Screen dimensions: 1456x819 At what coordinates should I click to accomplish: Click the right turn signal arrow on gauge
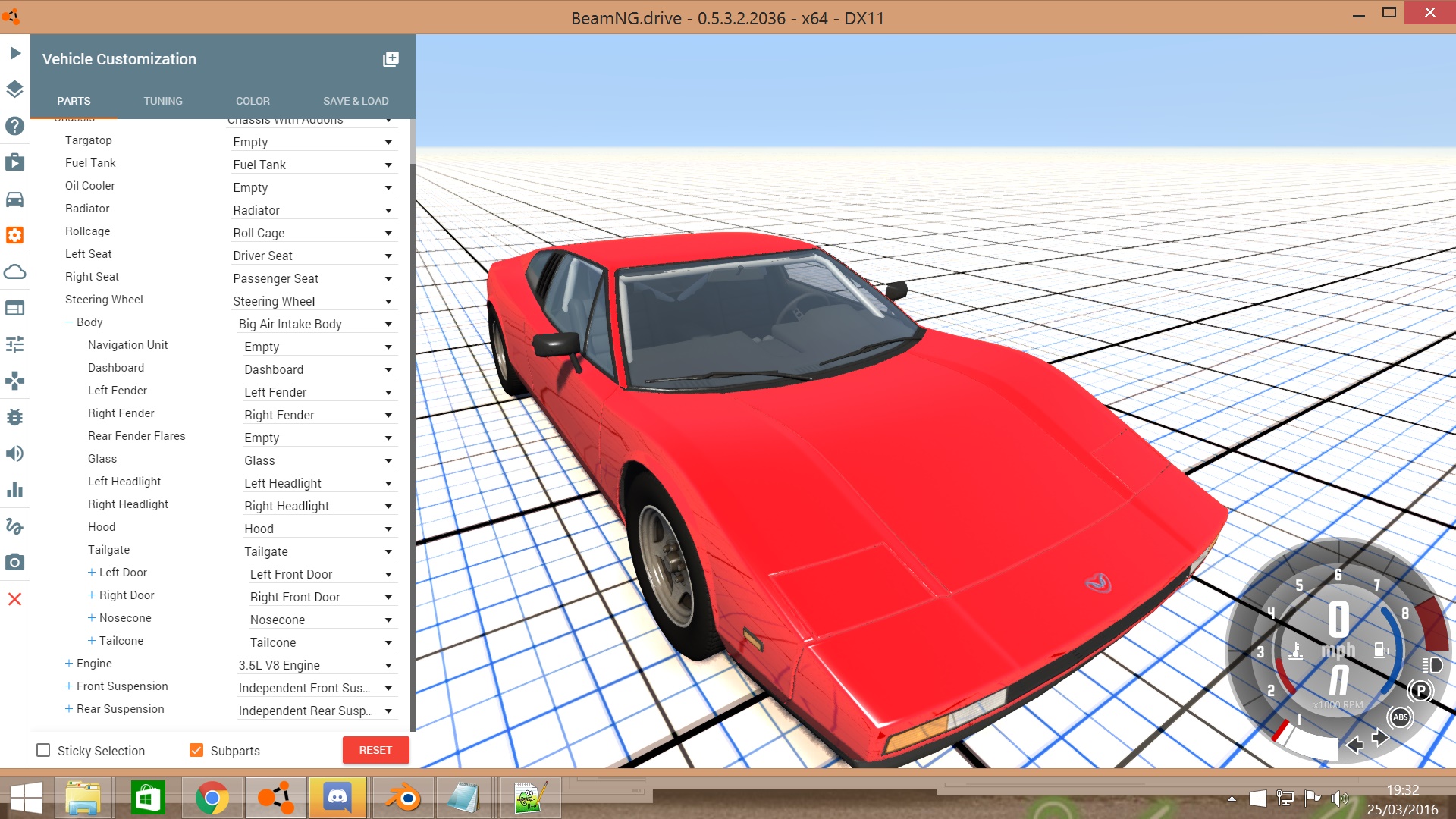(x=1380, y=738)
